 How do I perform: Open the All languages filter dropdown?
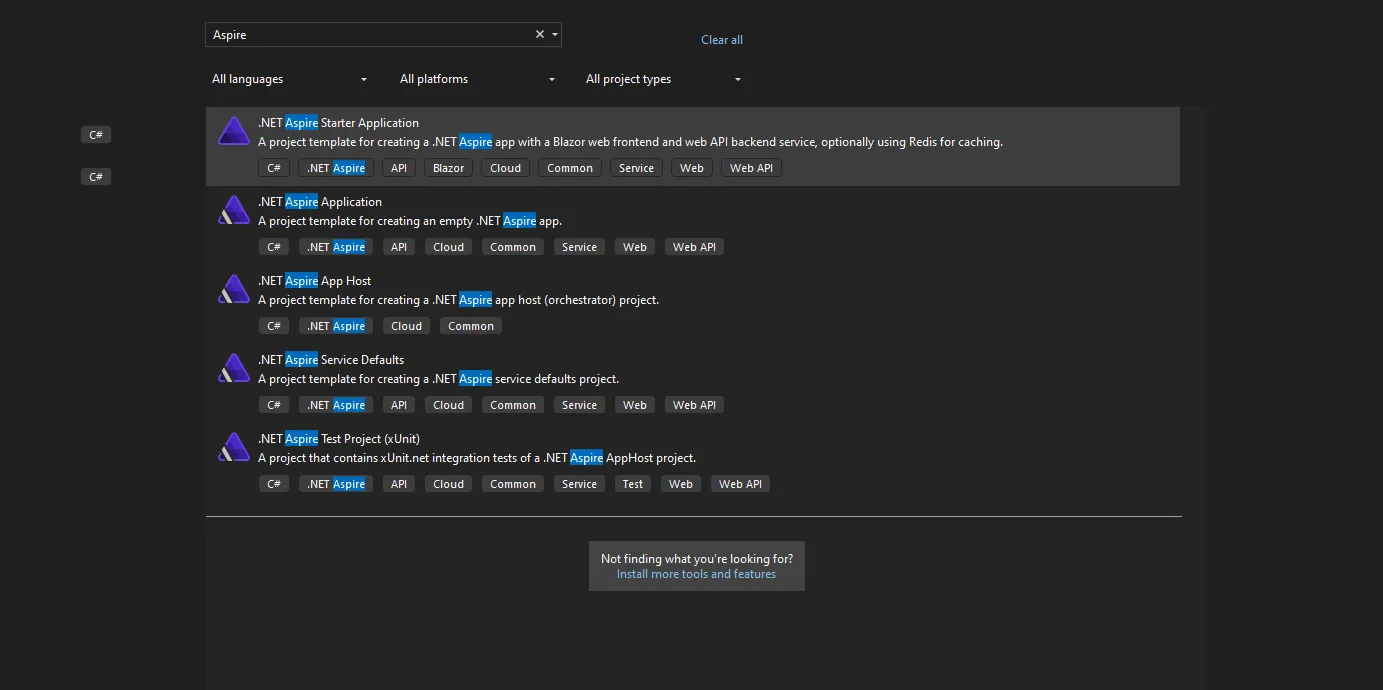tap(289, 79)
